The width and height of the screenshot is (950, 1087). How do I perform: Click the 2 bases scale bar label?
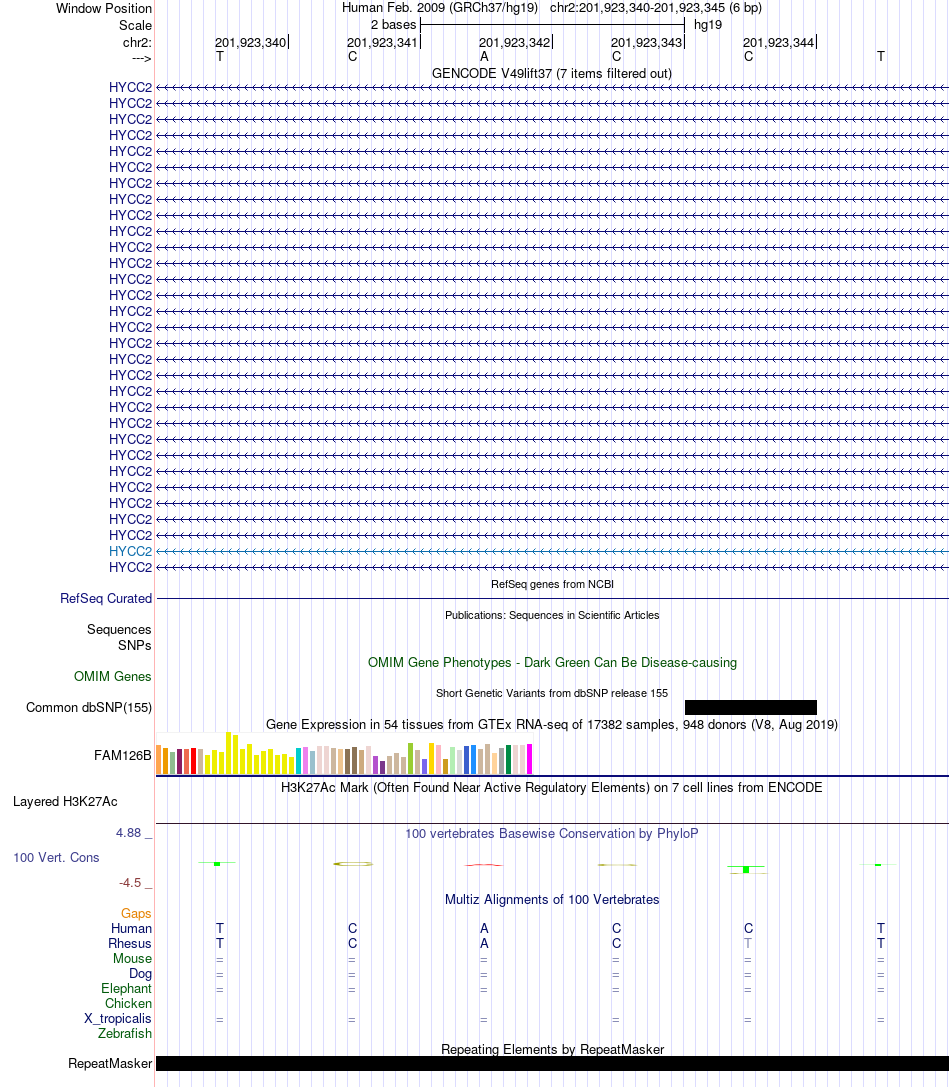click(393, 25)
